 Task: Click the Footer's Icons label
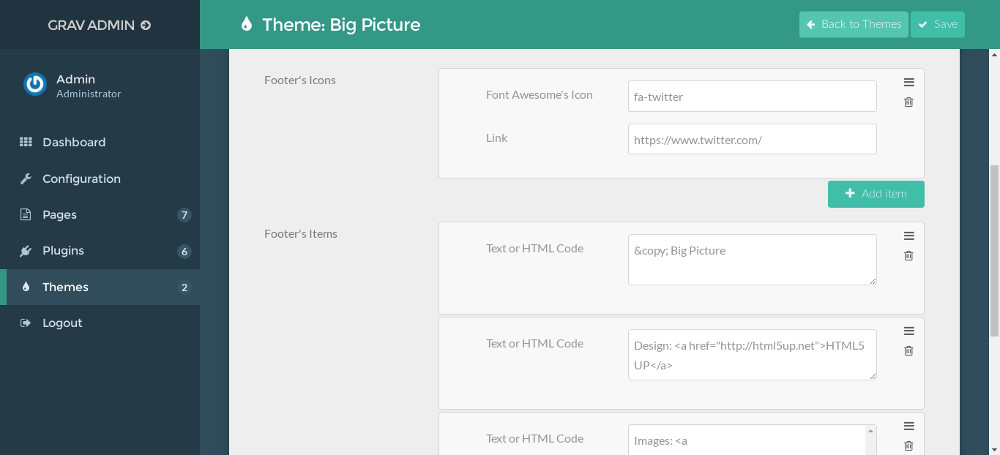tap(300, 80)
